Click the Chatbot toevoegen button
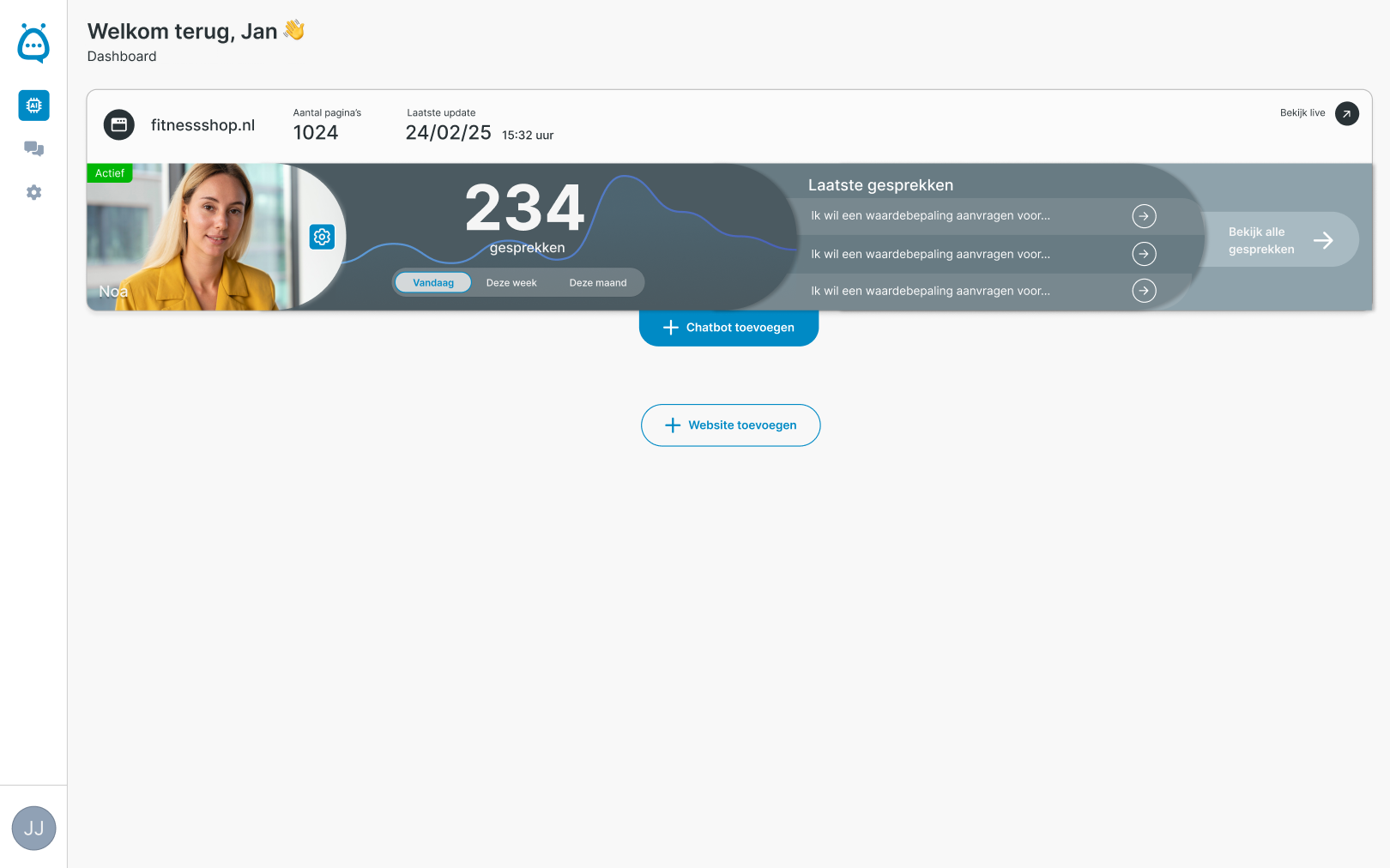Viewport: 1390px width, 868px height. [728, 328]
